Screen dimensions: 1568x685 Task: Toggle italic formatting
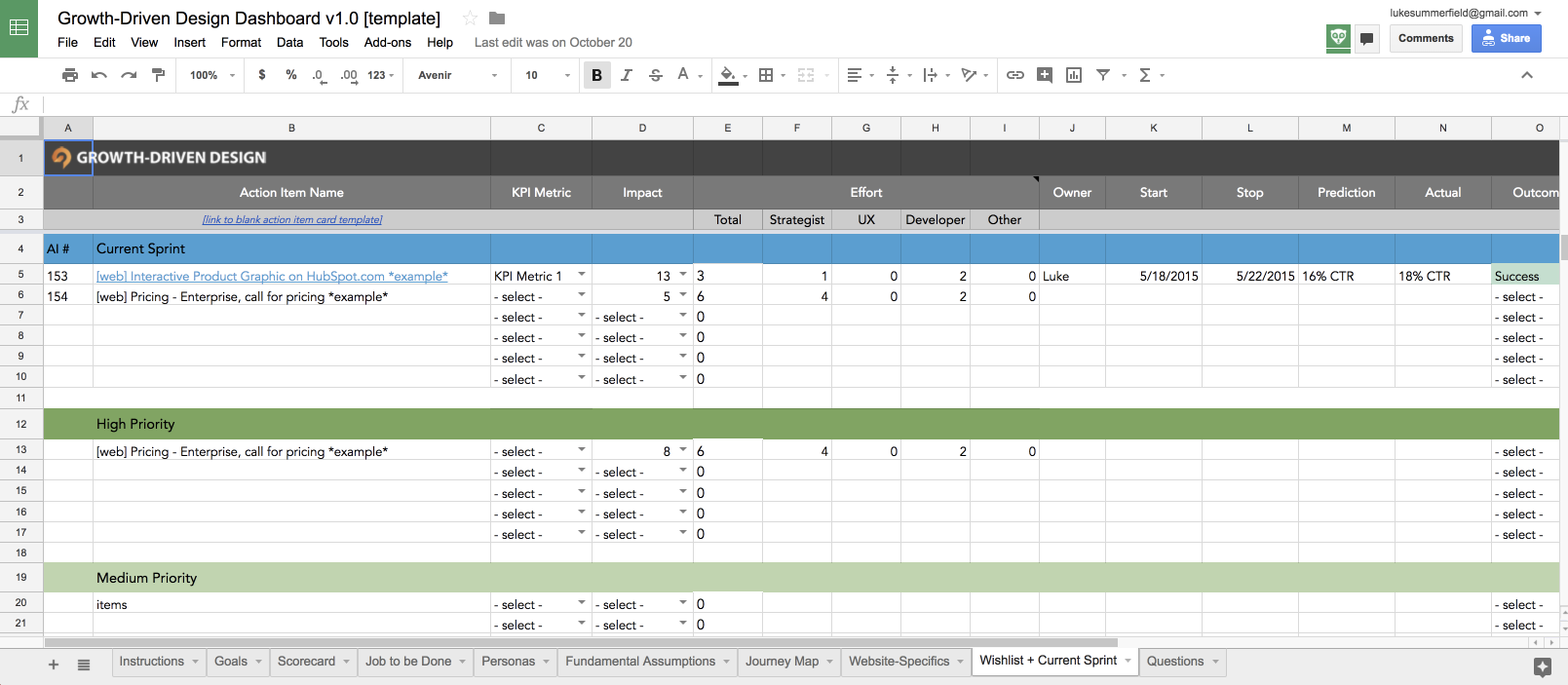626,75
